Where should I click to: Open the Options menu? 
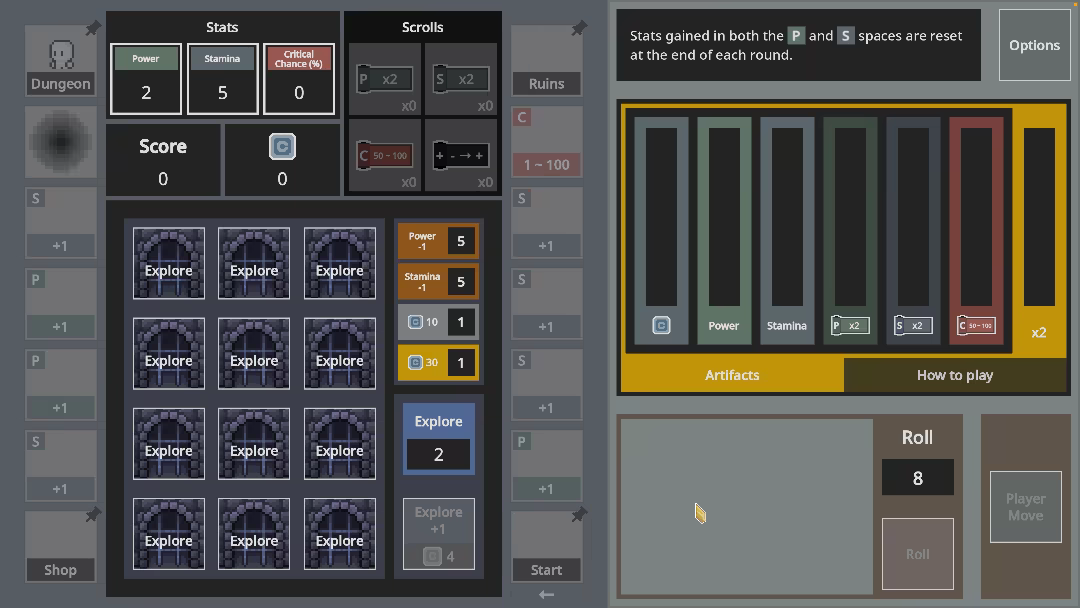pyautogui.click(x=1035, y=45)
